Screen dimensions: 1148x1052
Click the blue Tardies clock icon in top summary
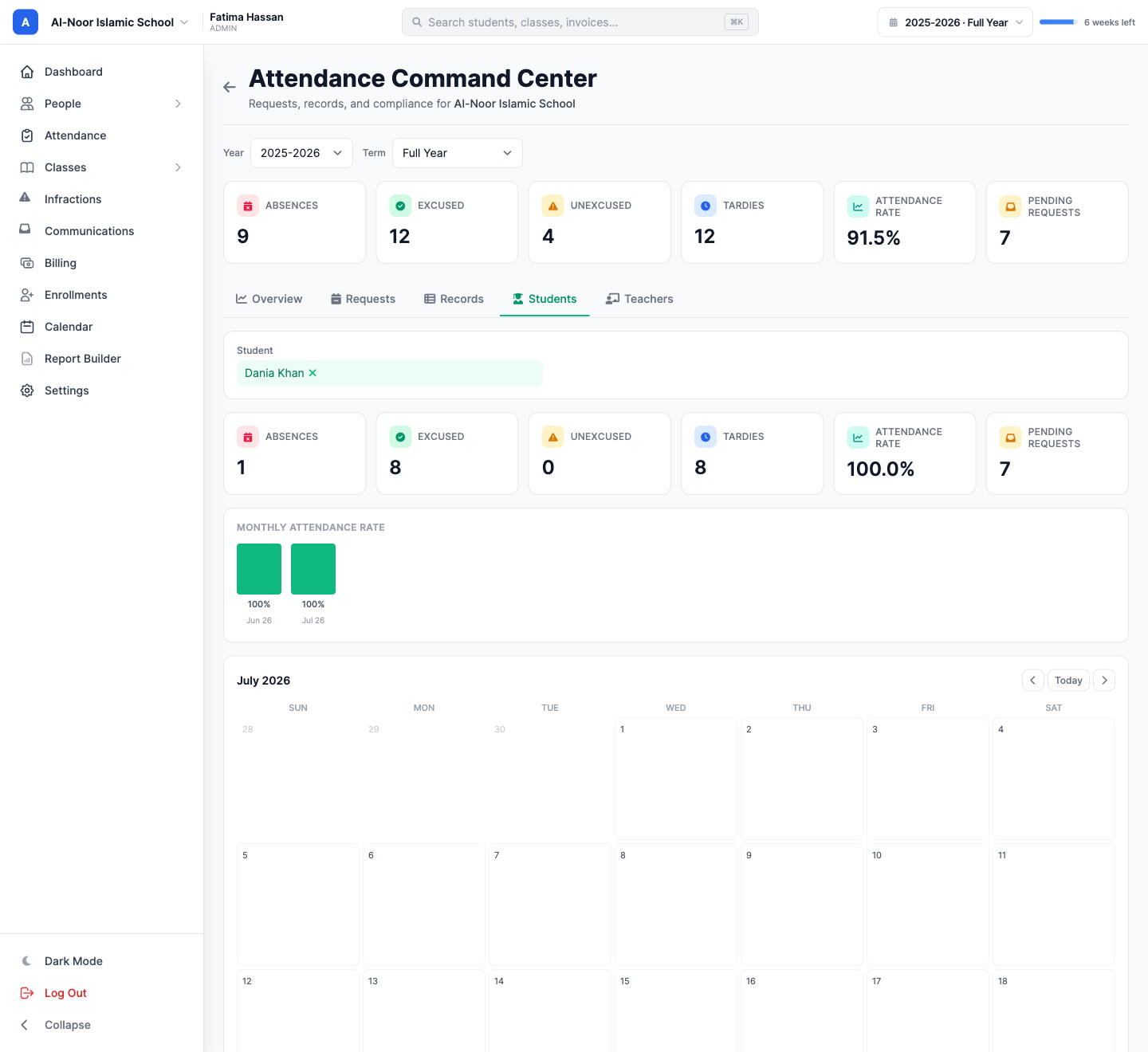point(706,206)
